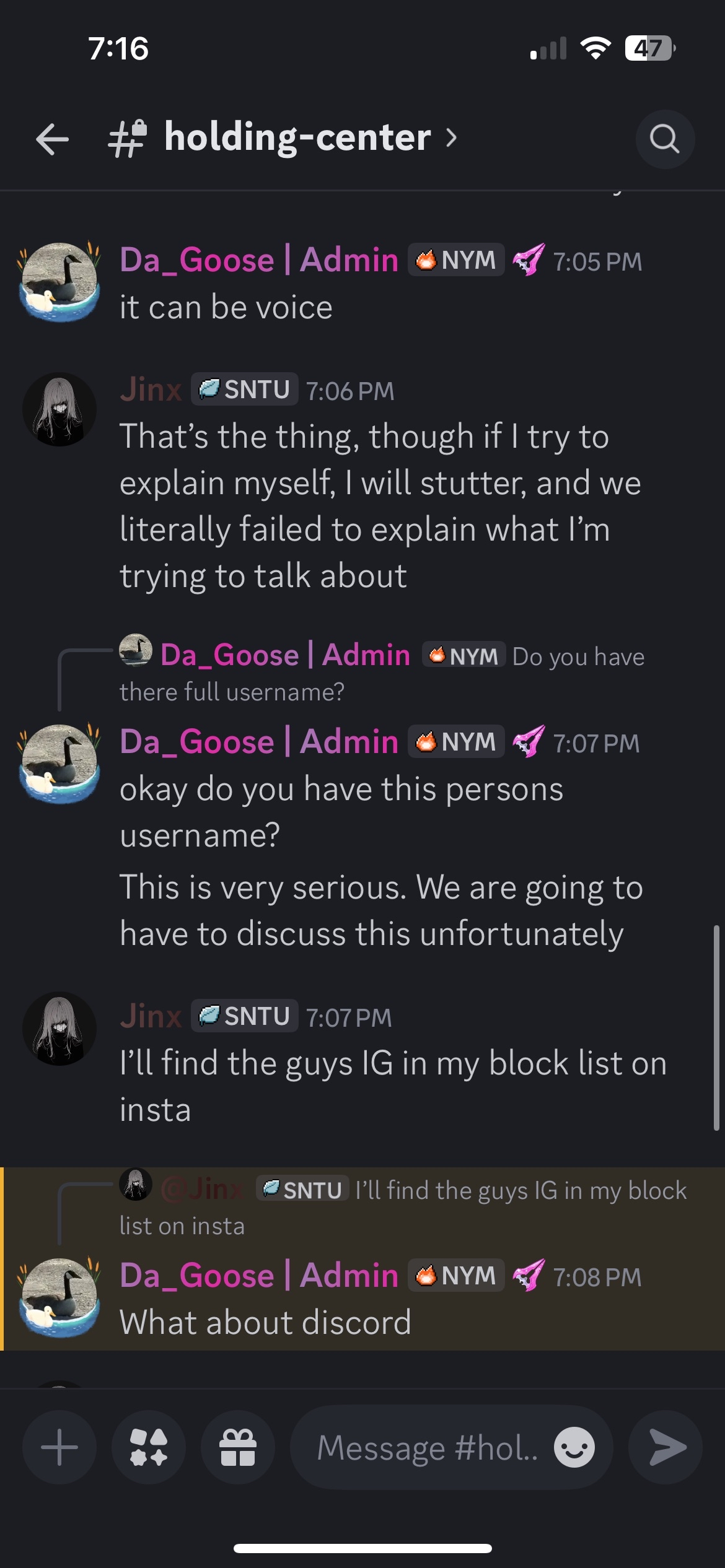Viewport: 725px width, 1568px height.
Task: Tap the NYM server tag at 7:05 PM
Action: (456, 260)
